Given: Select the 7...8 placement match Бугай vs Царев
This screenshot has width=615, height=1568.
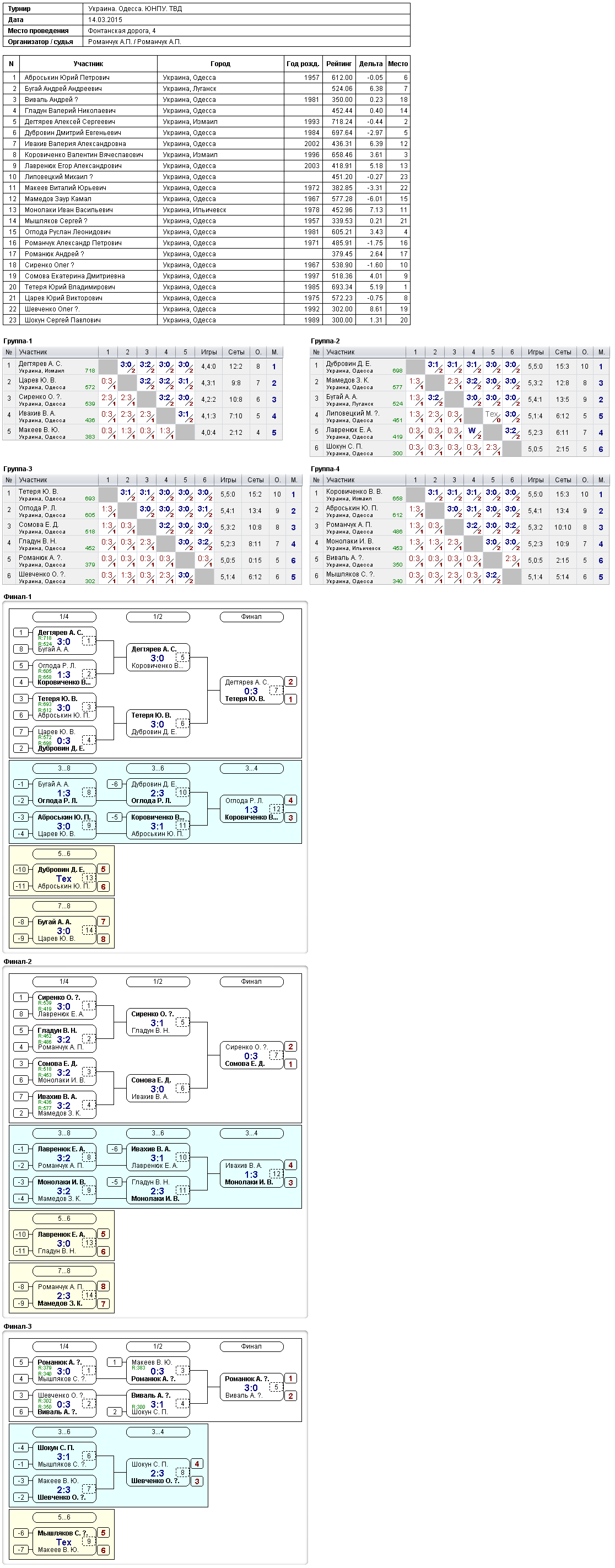Looking at the screenshot, I should click(64, 931).
